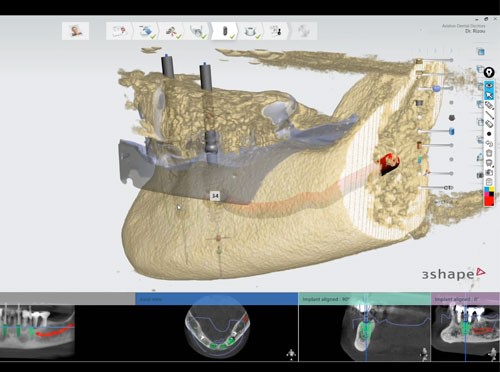Toggle visibility dot for teal guide item
This screenshot has height=372, width=500.
(451, 159)
